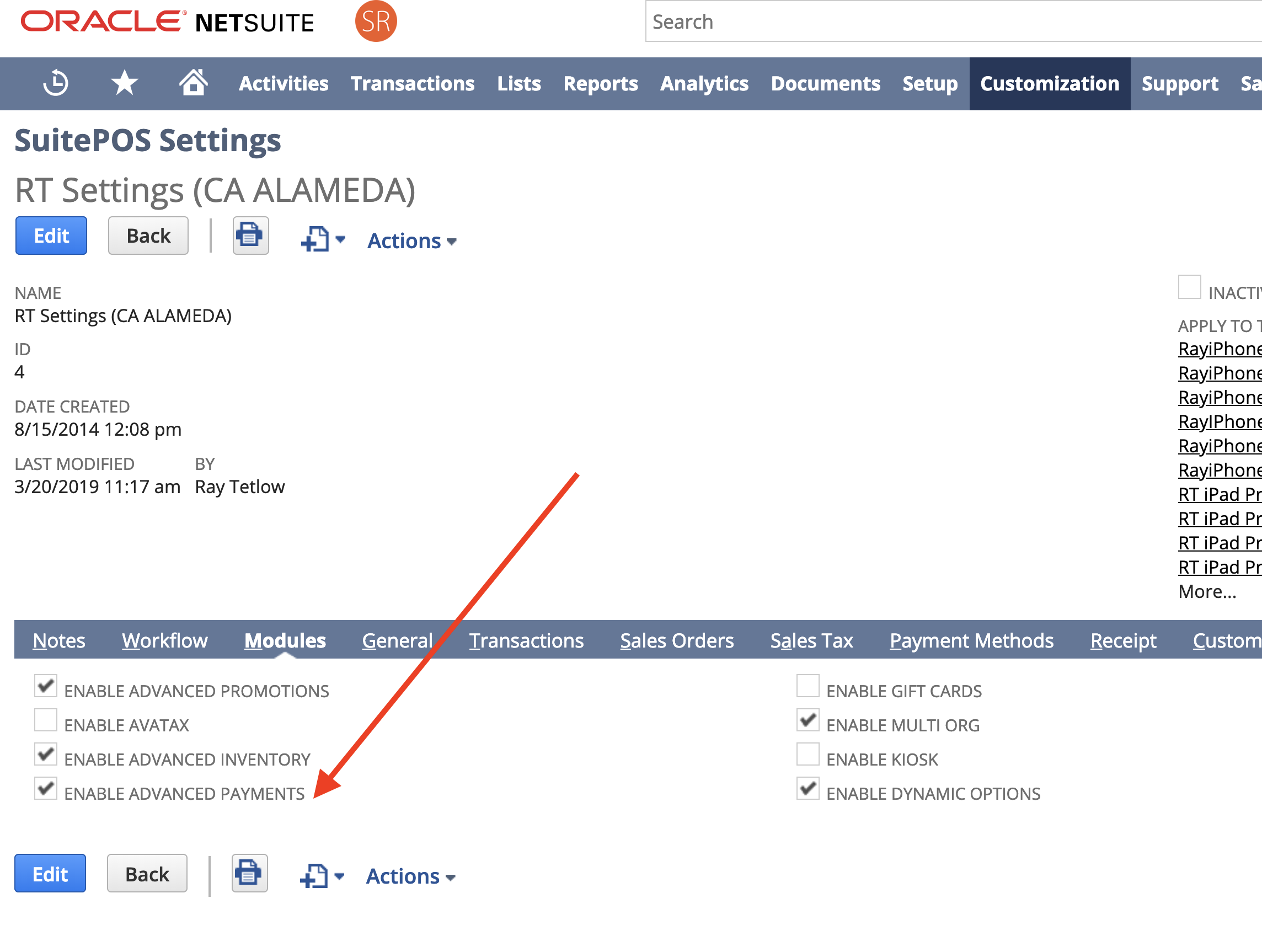Open the Sales Tax tab
Viewport: 1262px width, 952px height.
tap(811, 640)
